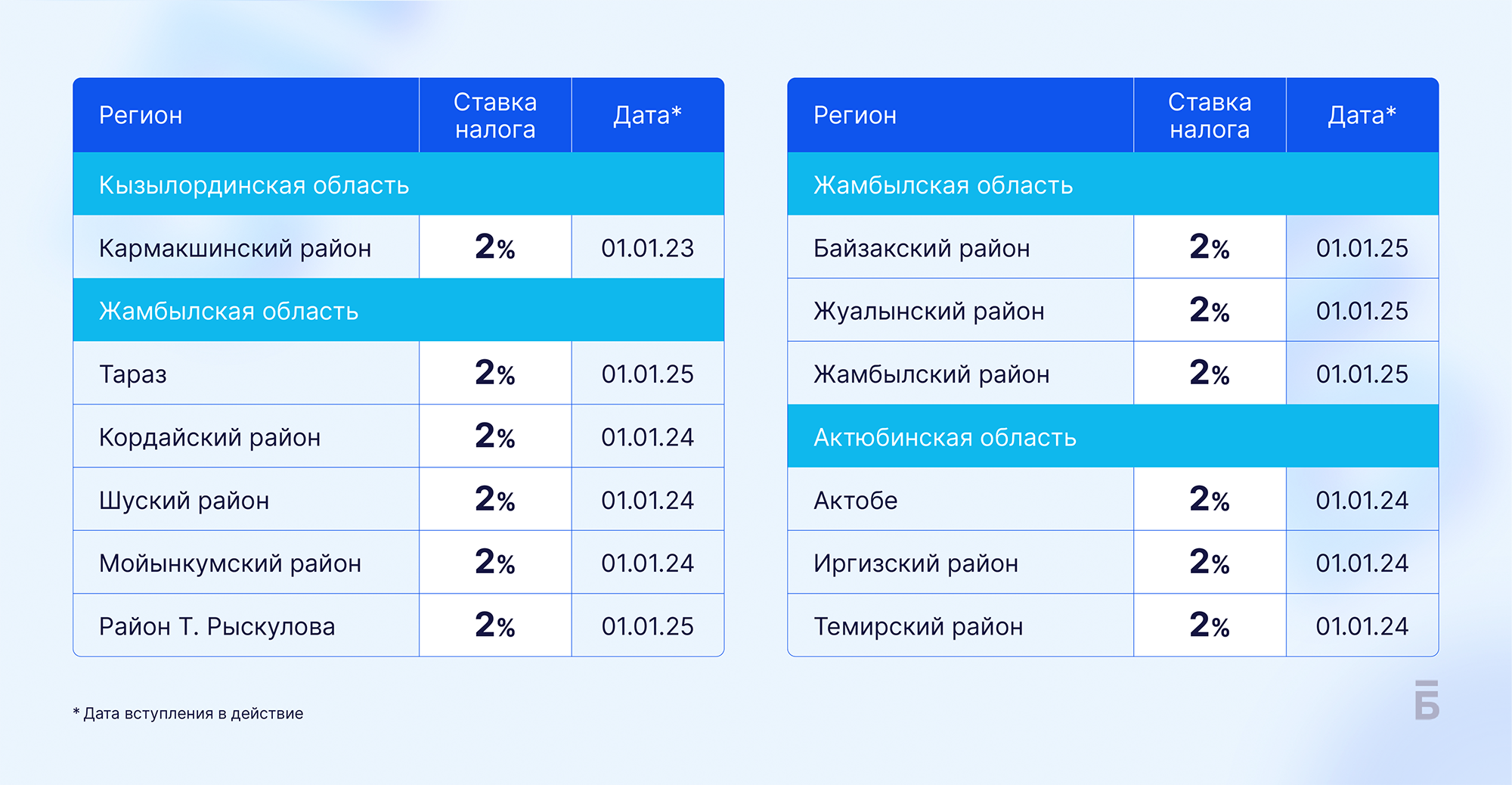The width and height of the screenshot is (1512, 785).
Task: Select the Актюбинская область section header
Action: pos(1113,436)
